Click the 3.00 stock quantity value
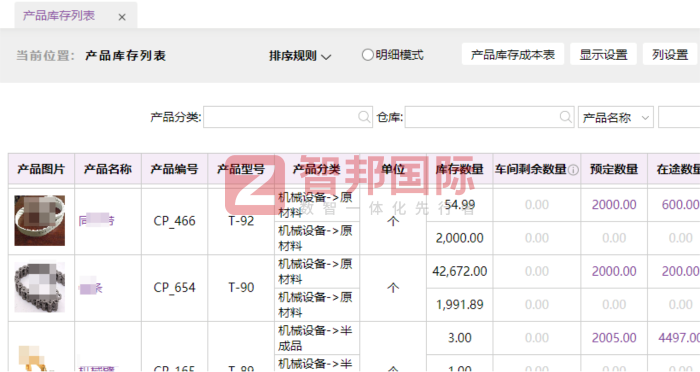The width and height of the screenshot is (700, 372). 460,338
